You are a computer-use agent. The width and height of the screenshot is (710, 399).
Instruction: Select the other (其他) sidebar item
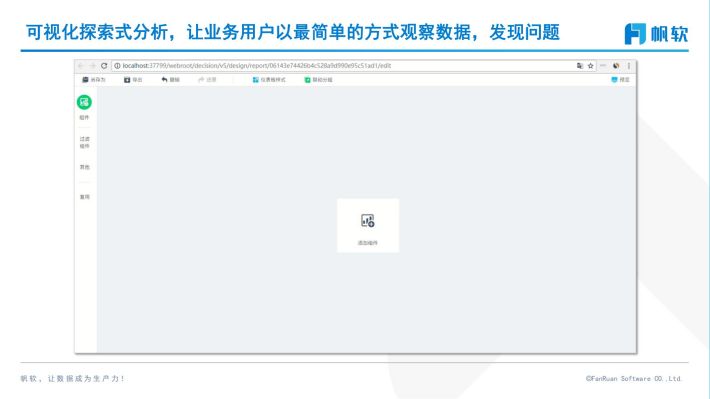click(x=85, y=167)
